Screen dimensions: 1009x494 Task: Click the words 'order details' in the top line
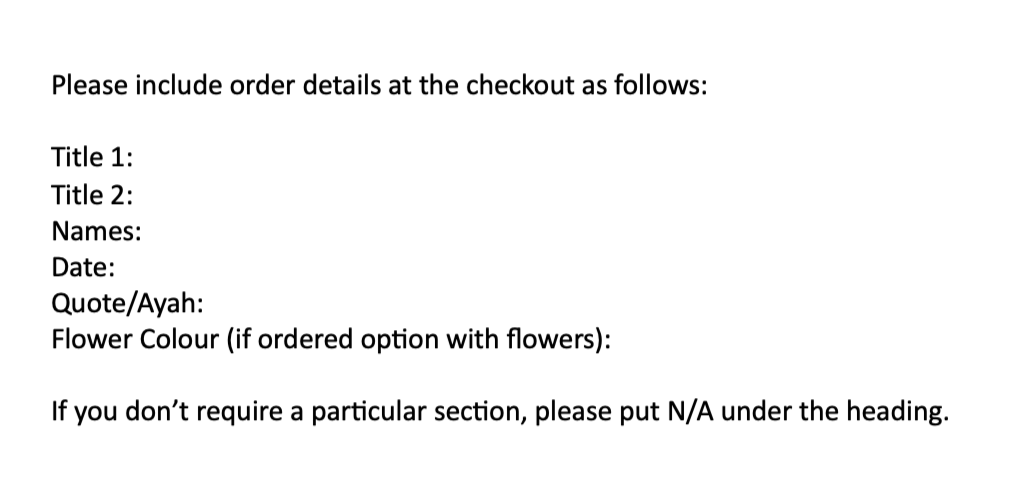pyautogui.click(x=299, y=85)
